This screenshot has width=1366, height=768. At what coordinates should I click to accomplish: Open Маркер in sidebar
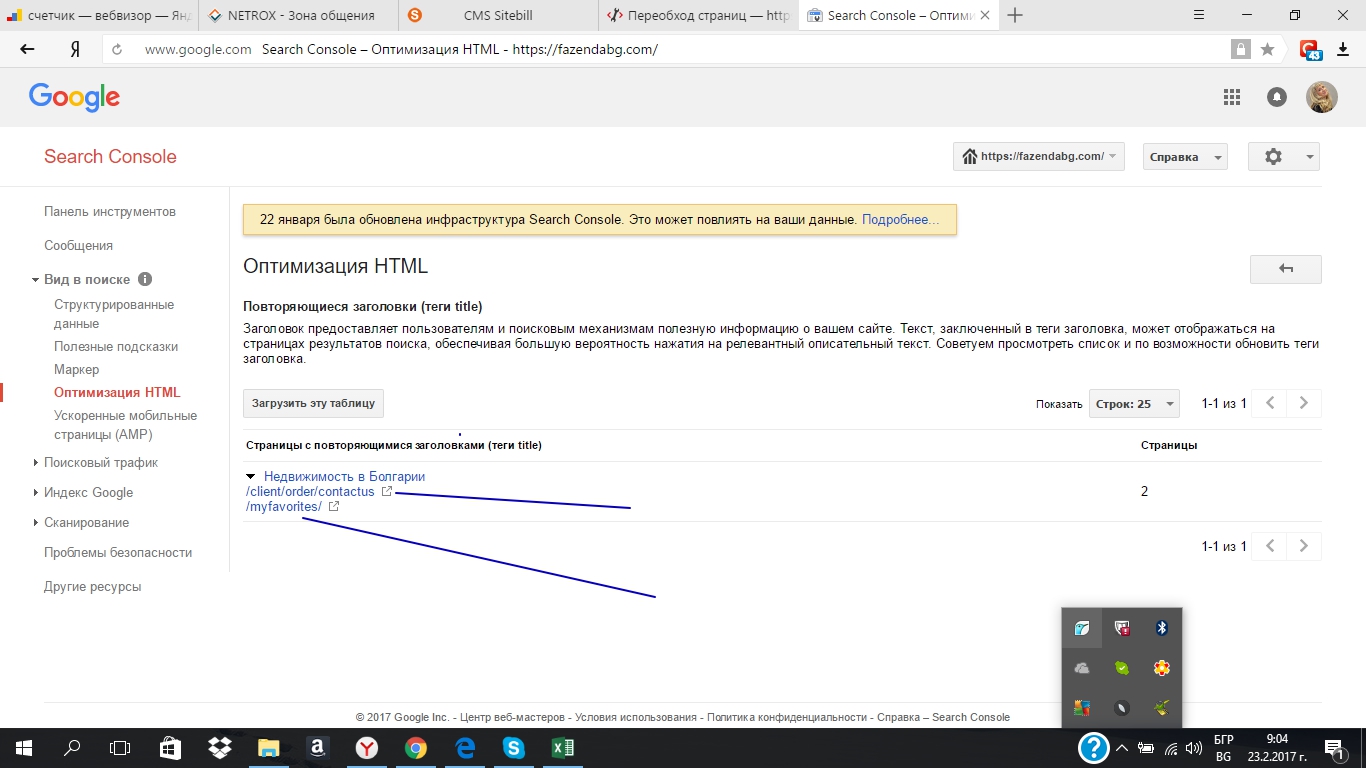(77, 370)
